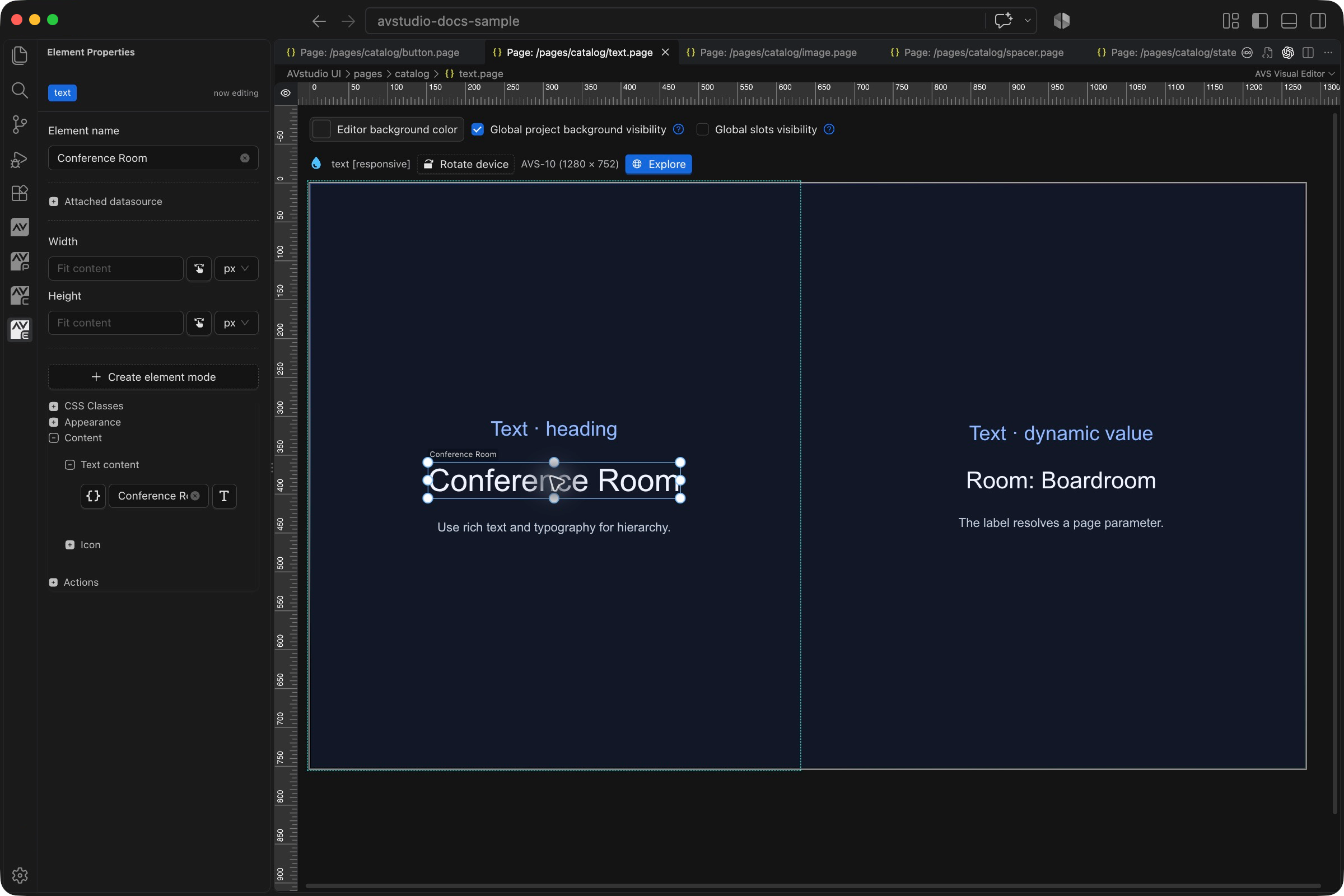Click Create element mode button

pyautogui.click(x=153, y=377)
